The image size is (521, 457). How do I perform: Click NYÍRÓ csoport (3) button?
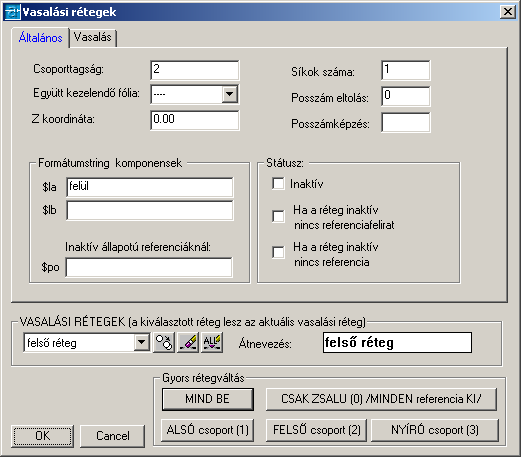click(435, 430)
